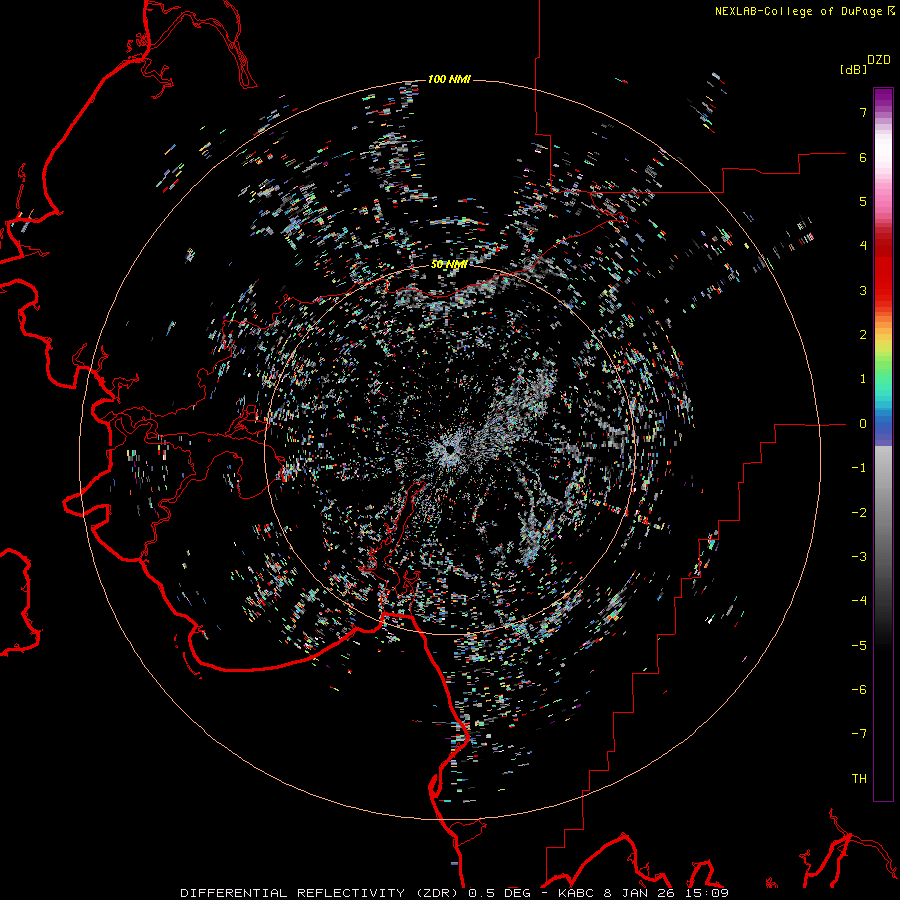900x900 pixels.
Task: Click the 50 NMI range ring label
Action: pyautogui.click(x=449, y=265)
